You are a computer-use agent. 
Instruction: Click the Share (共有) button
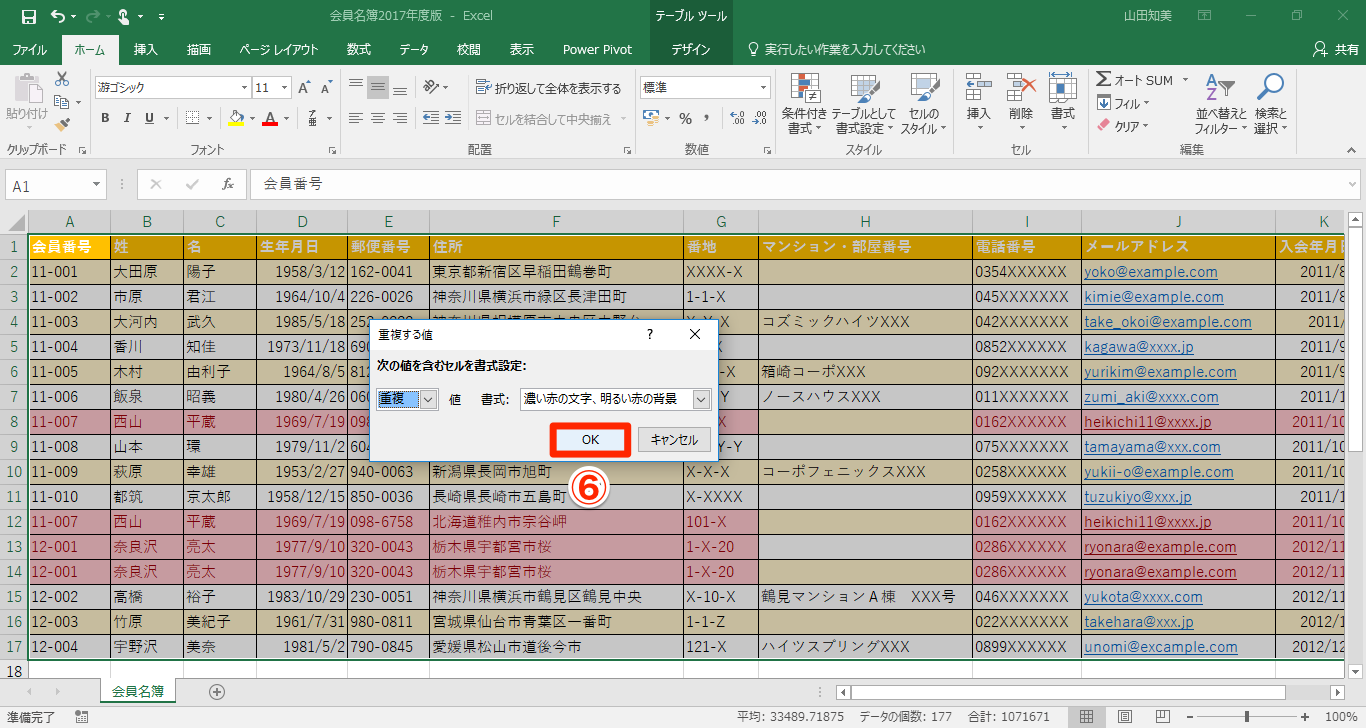coord(1335,50)
